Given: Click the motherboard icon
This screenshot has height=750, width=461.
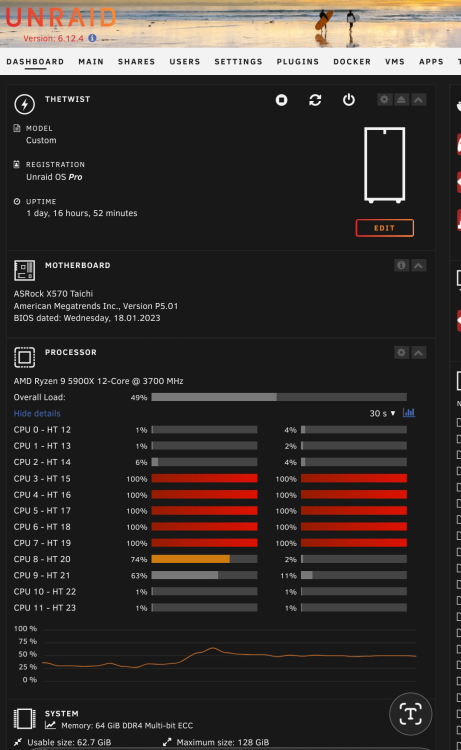Looking at the screenshot, I should pyautogui.click(x=24, y=270).
